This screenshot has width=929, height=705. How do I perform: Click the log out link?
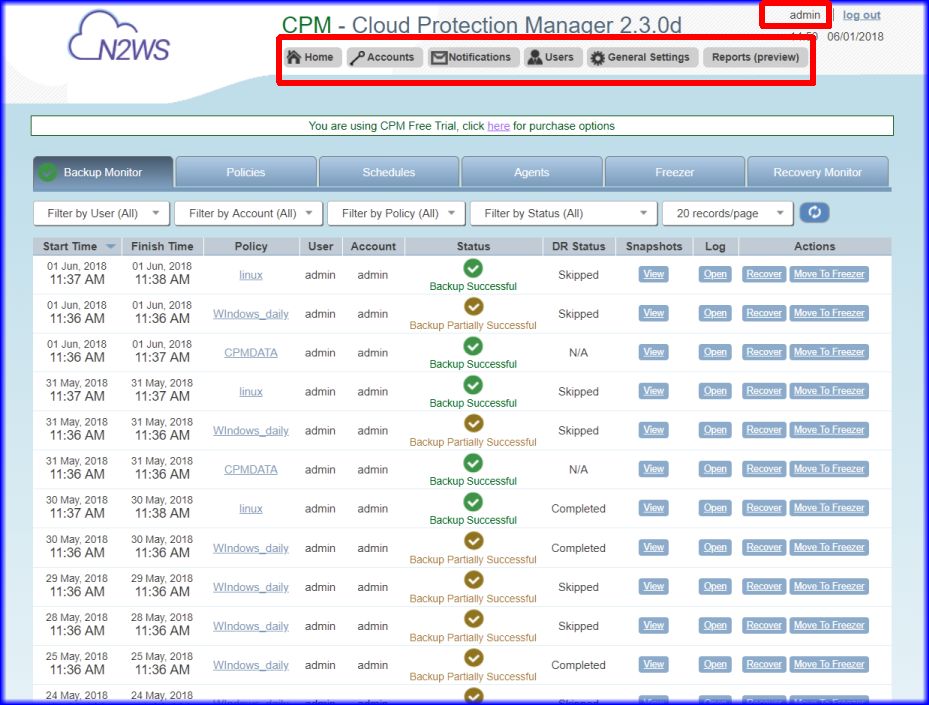861,15
